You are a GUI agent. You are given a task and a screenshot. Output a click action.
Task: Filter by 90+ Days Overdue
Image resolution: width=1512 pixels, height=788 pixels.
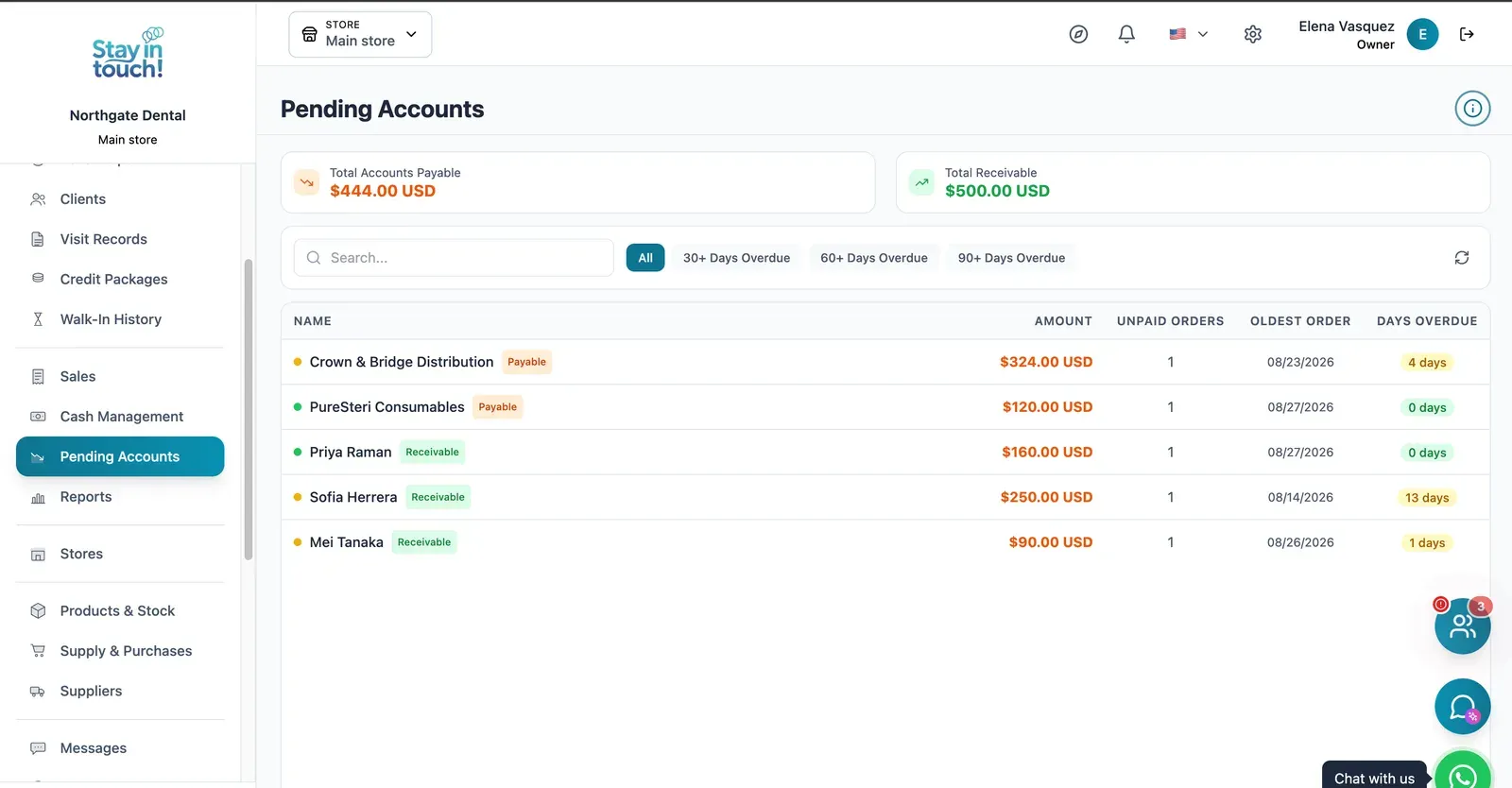(1011, 258)
